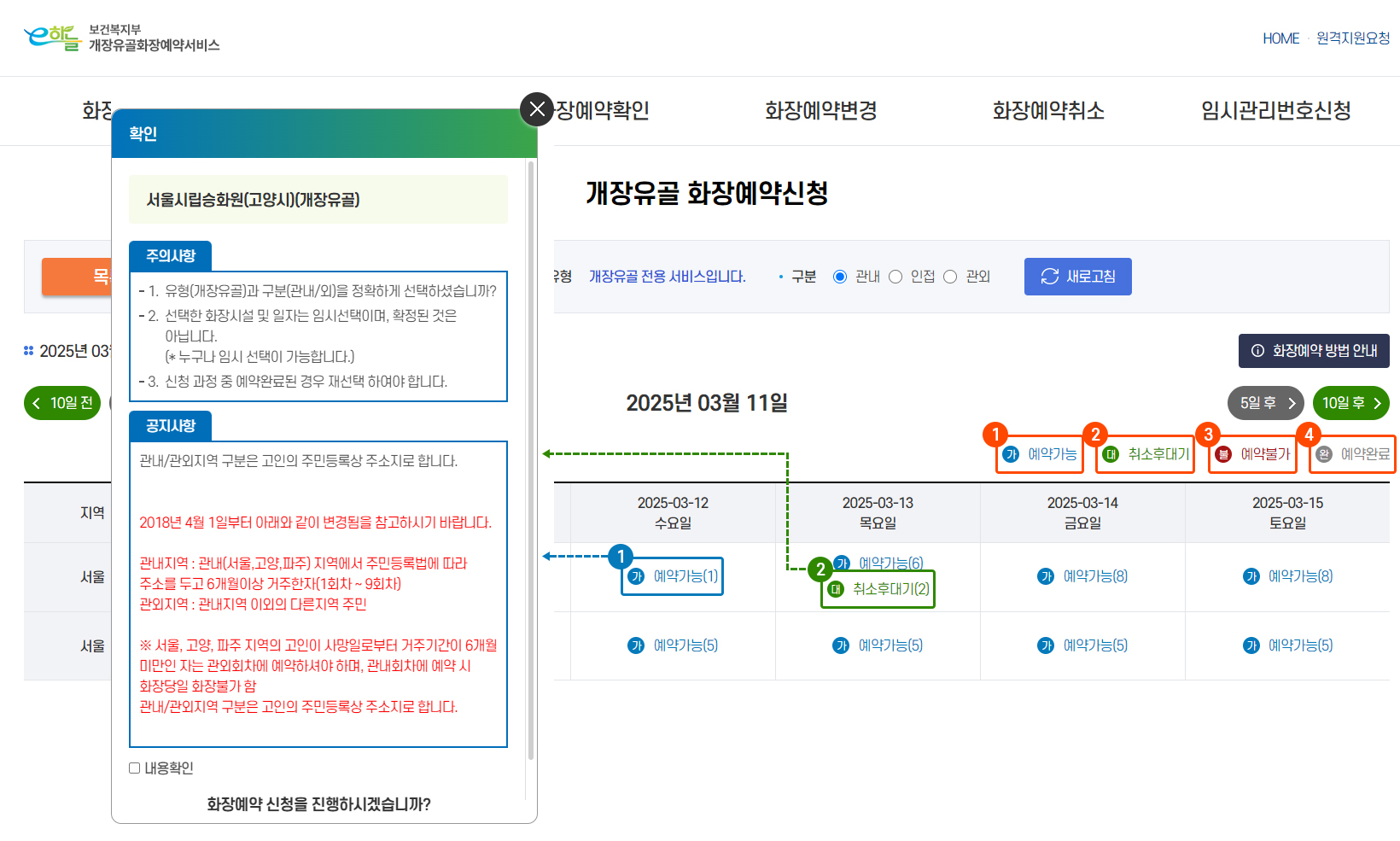The image size is (1400, 841).
Task: Click the 서울시립승화원(고양시)(개장유골) facility name
Action: tap(253, 200)
